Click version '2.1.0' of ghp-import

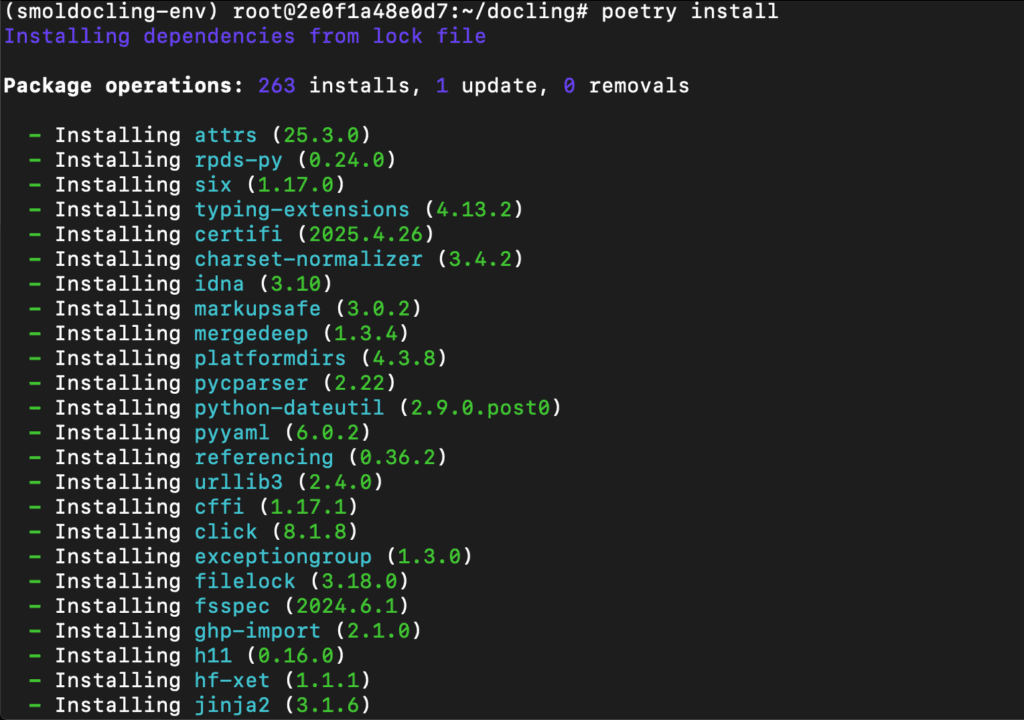click(379, 631)
